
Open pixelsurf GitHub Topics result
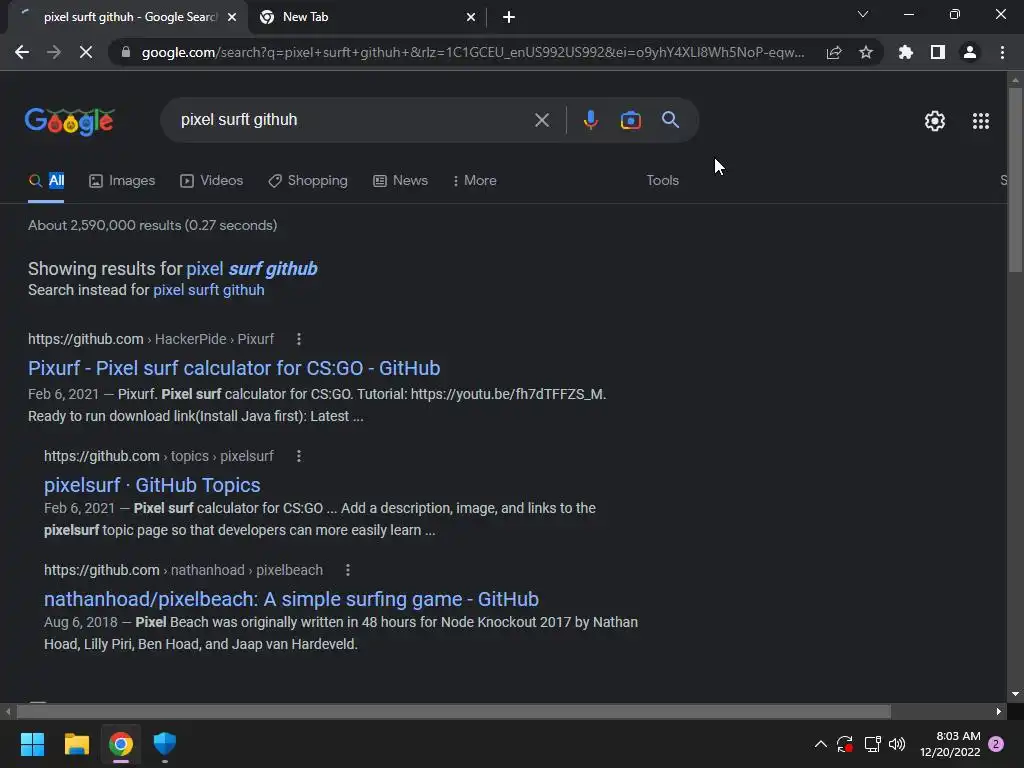click(152, 485)
